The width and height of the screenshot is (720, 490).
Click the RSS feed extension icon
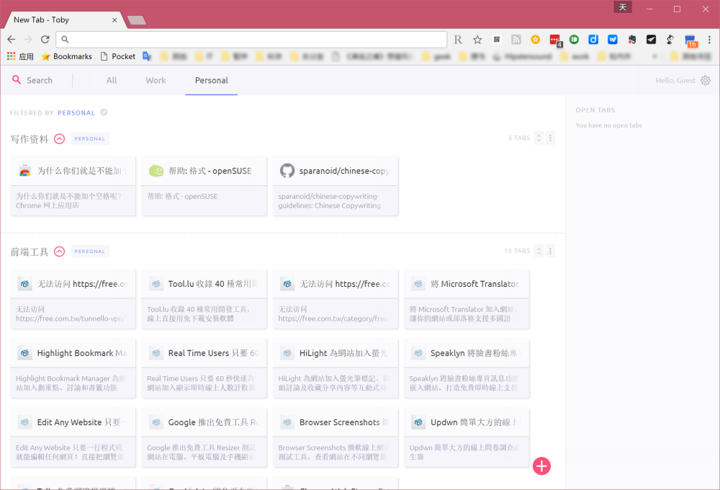[516, 40]
